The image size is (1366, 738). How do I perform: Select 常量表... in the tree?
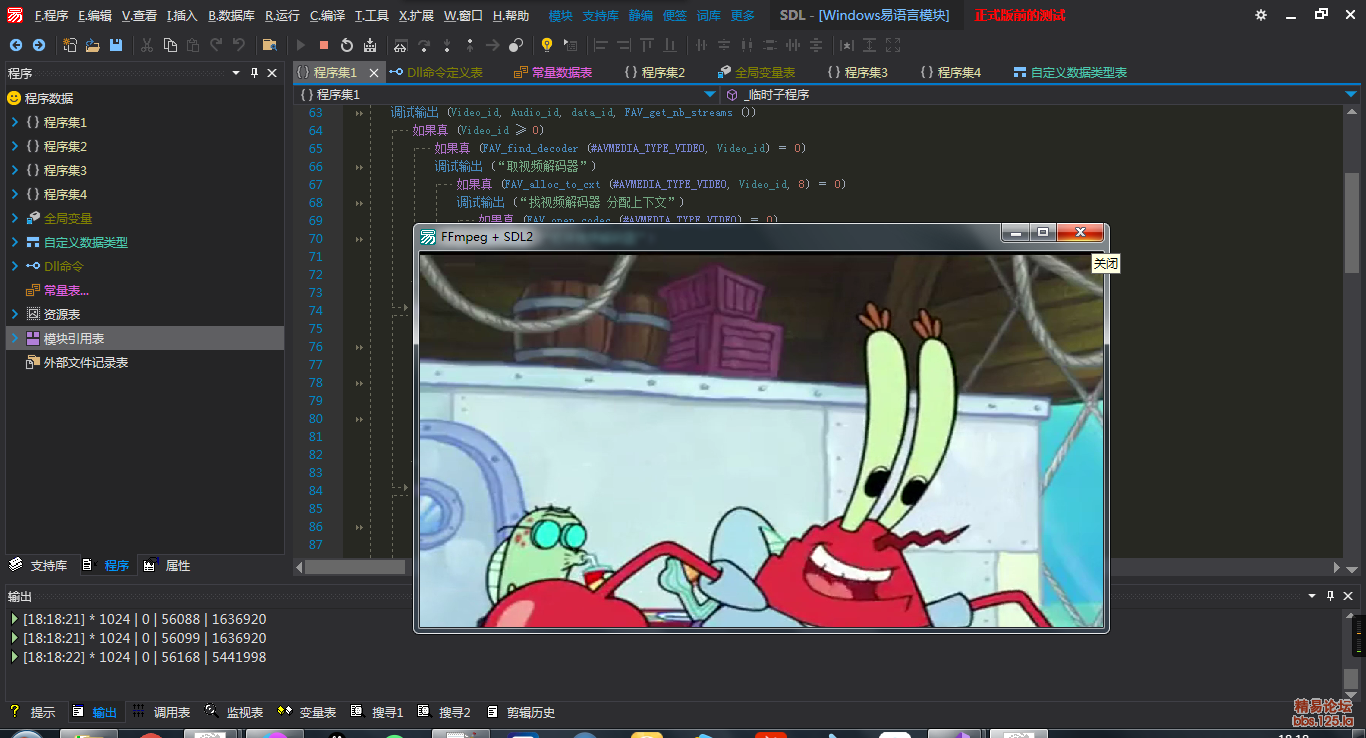[x=66, y=291]
